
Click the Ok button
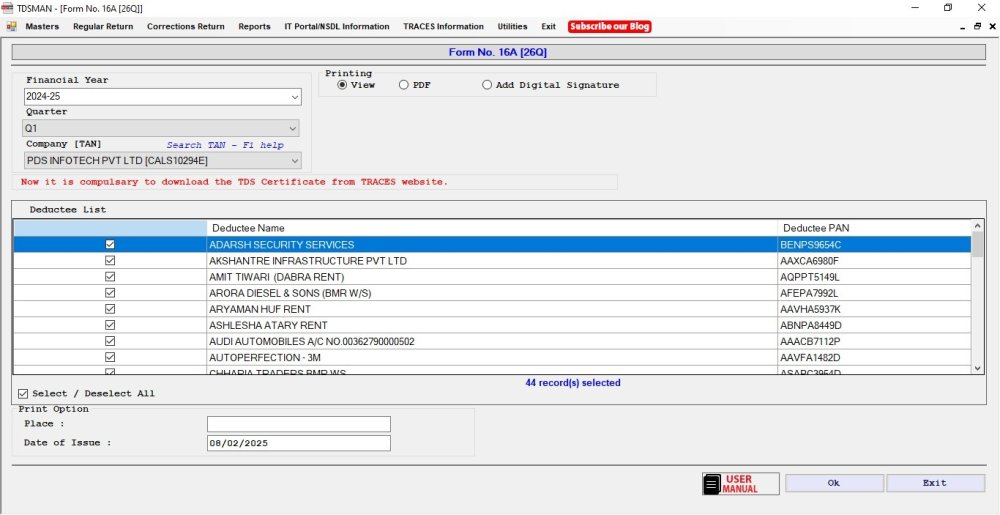(834, 483)
